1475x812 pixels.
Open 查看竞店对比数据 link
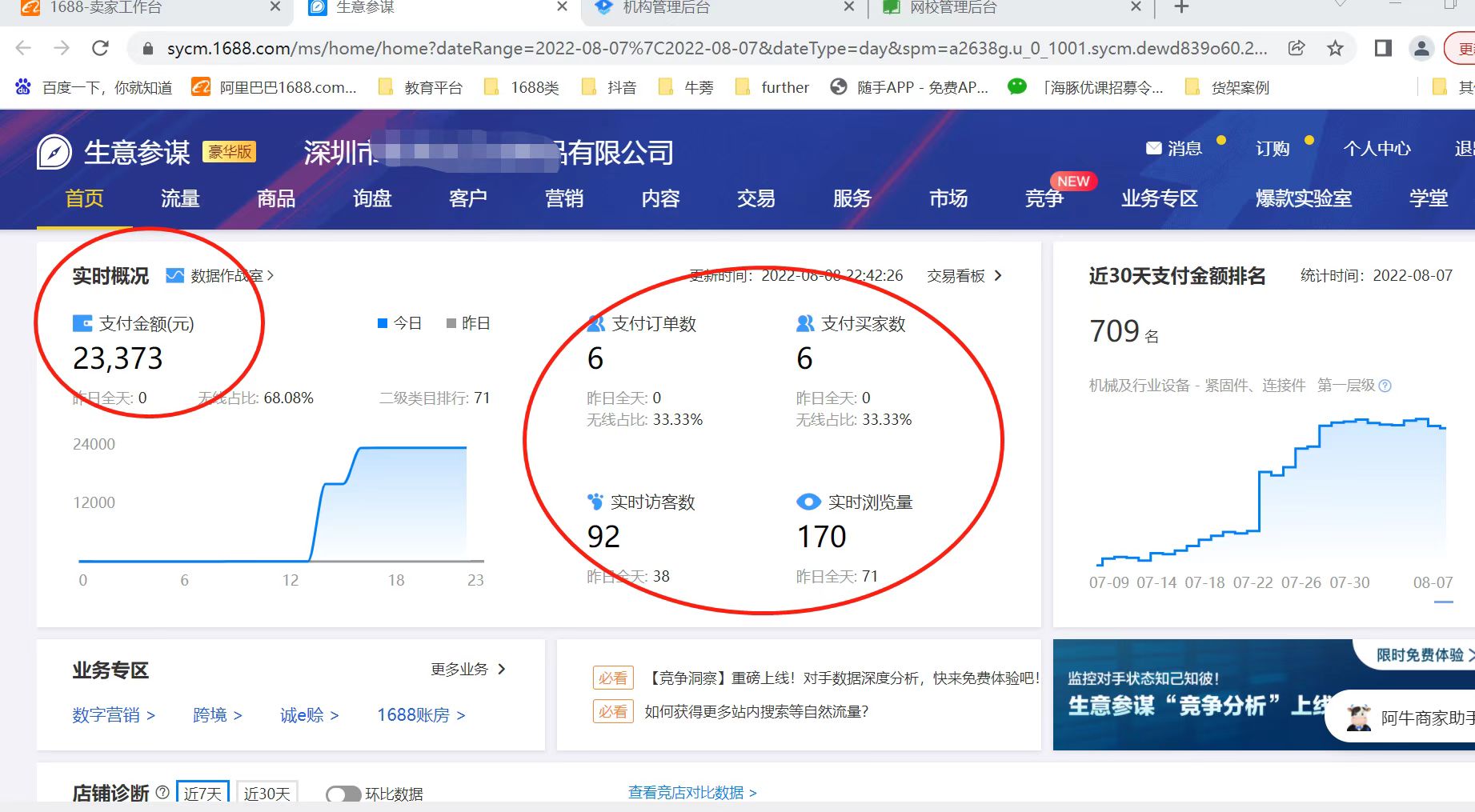point(691,792)
